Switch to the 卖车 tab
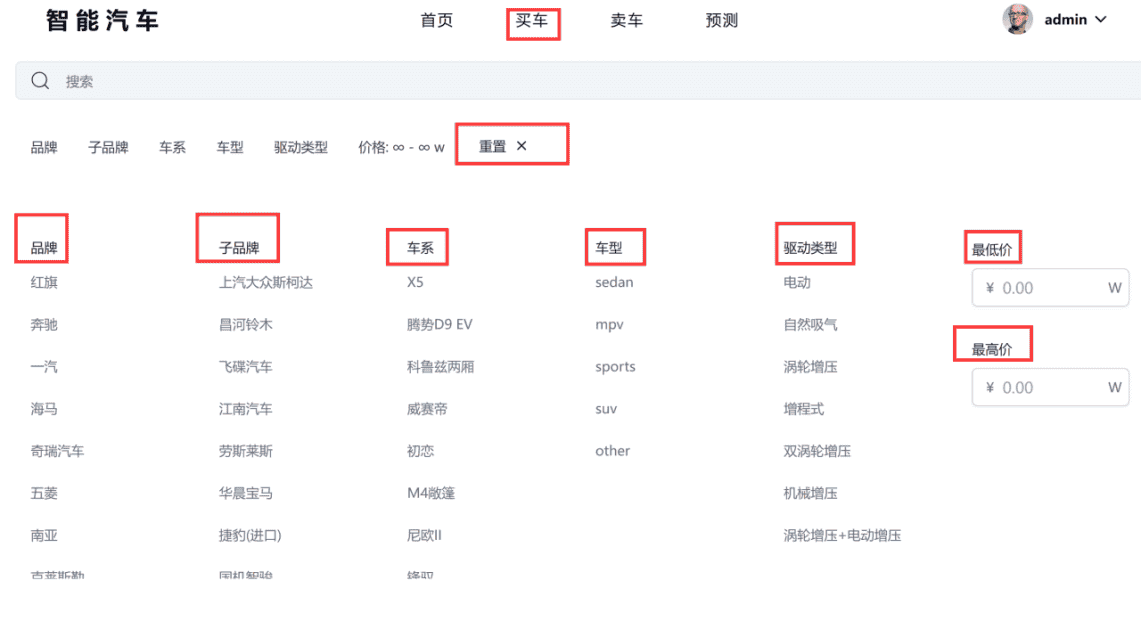The width and height of the screenshot is (1141, 630). (626, 21)
